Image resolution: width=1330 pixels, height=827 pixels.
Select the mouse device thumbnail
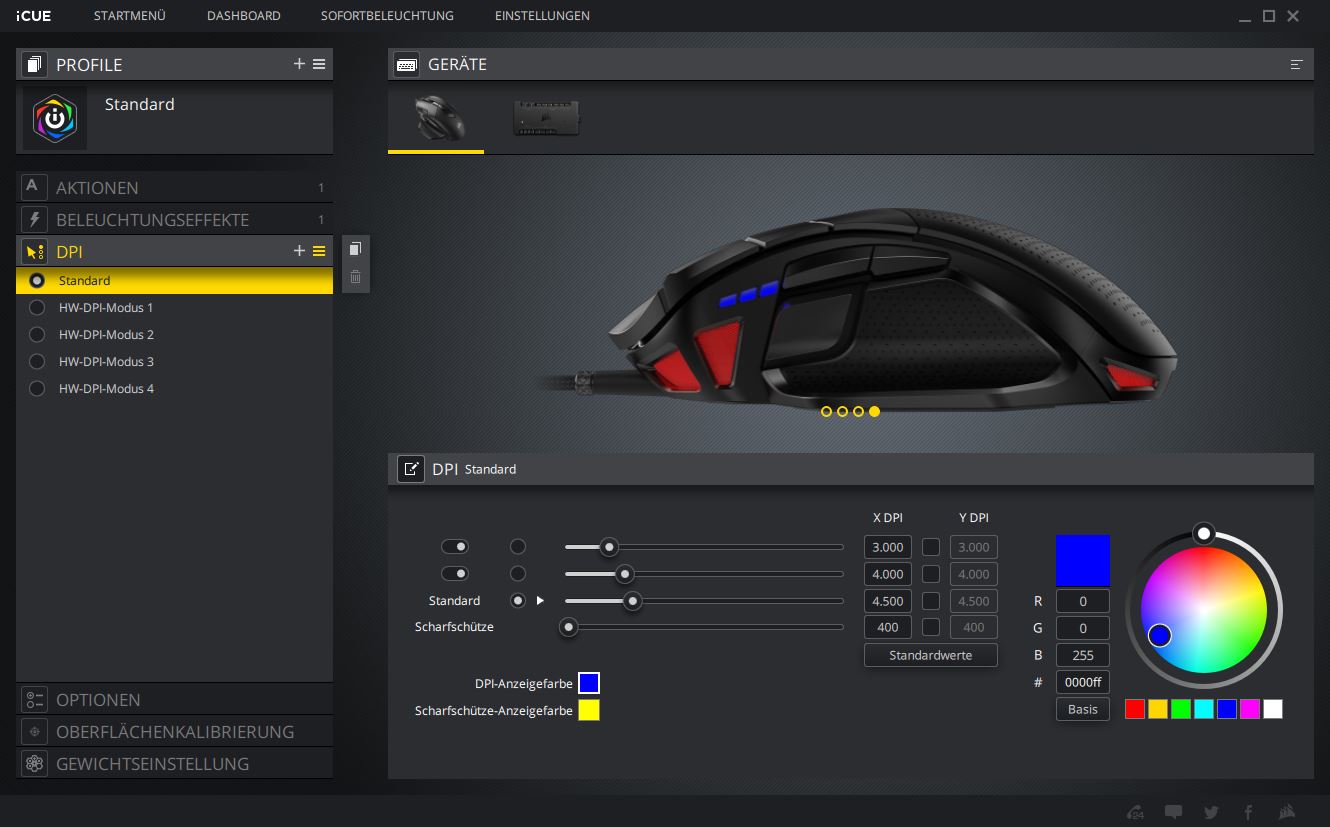436,118
